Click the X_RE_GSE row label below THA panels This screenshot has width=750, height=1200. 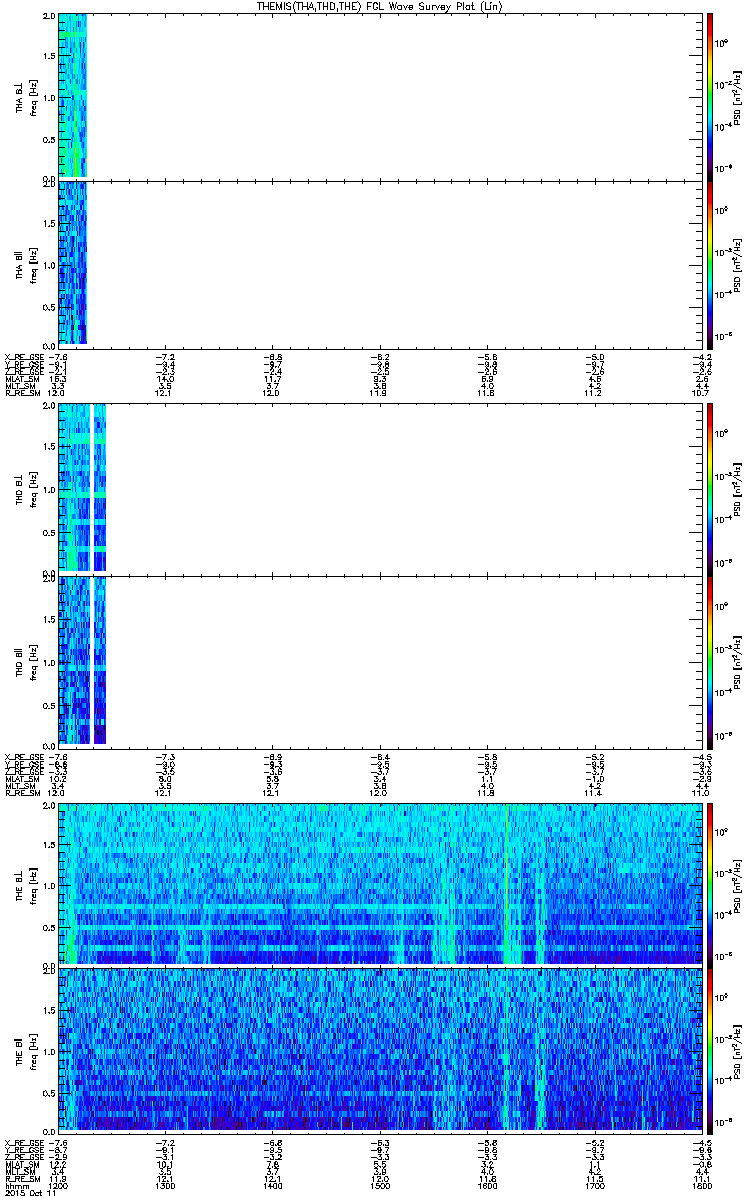22,356
